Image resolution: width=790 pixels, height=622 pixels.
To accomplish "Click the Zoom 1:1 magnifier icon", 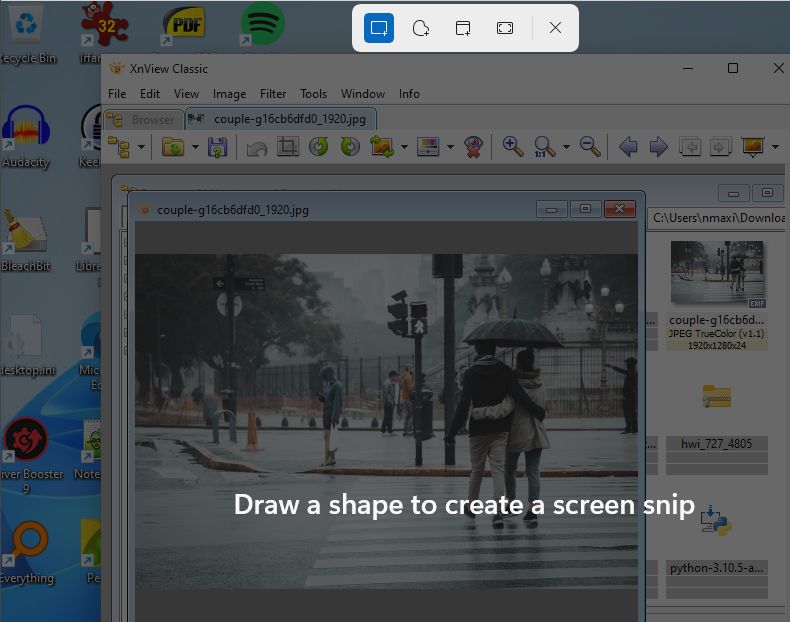I will [x=544, y=147].
